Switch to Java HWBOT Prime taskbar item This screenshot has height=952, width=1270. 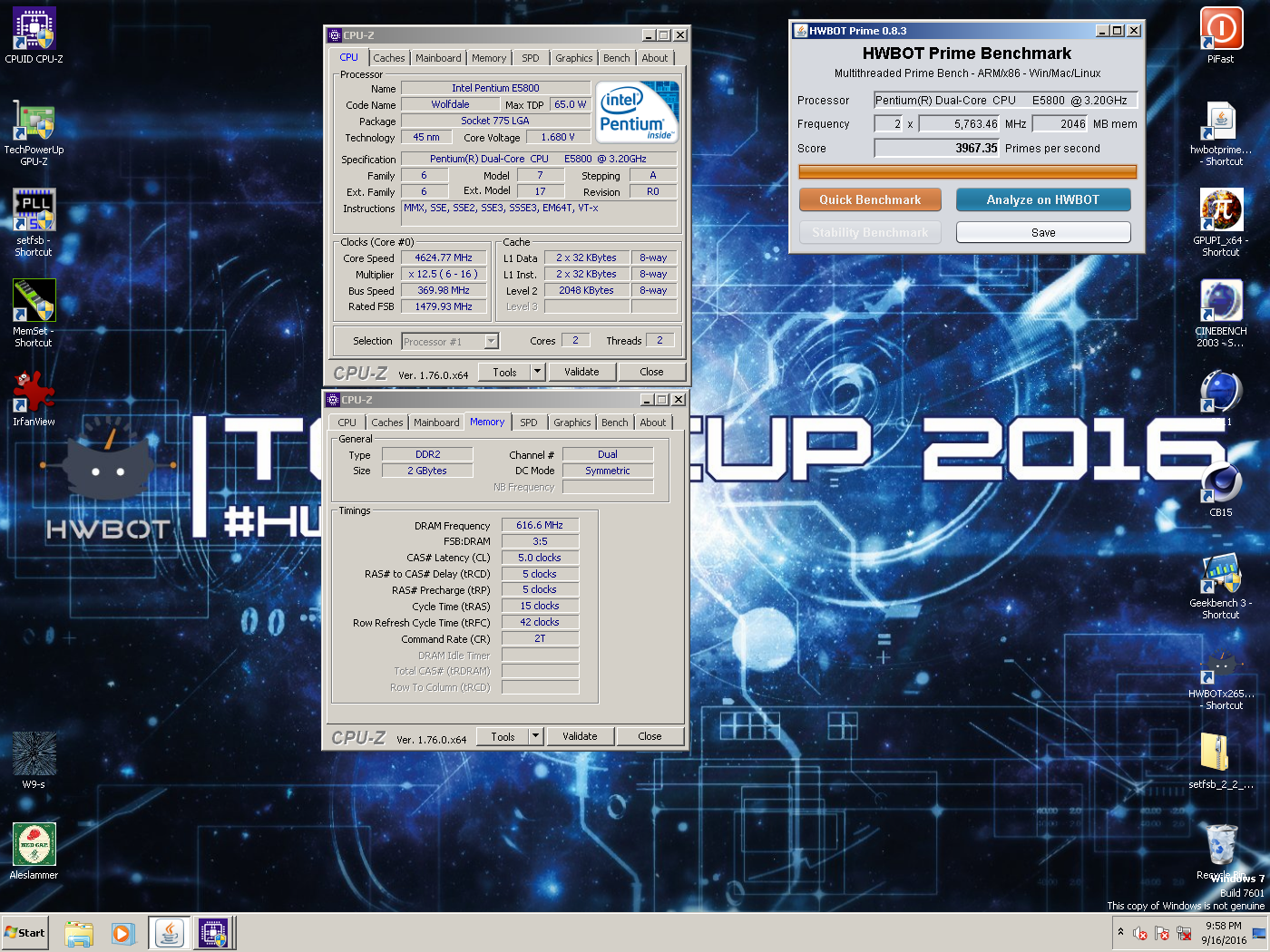point(170,933)
